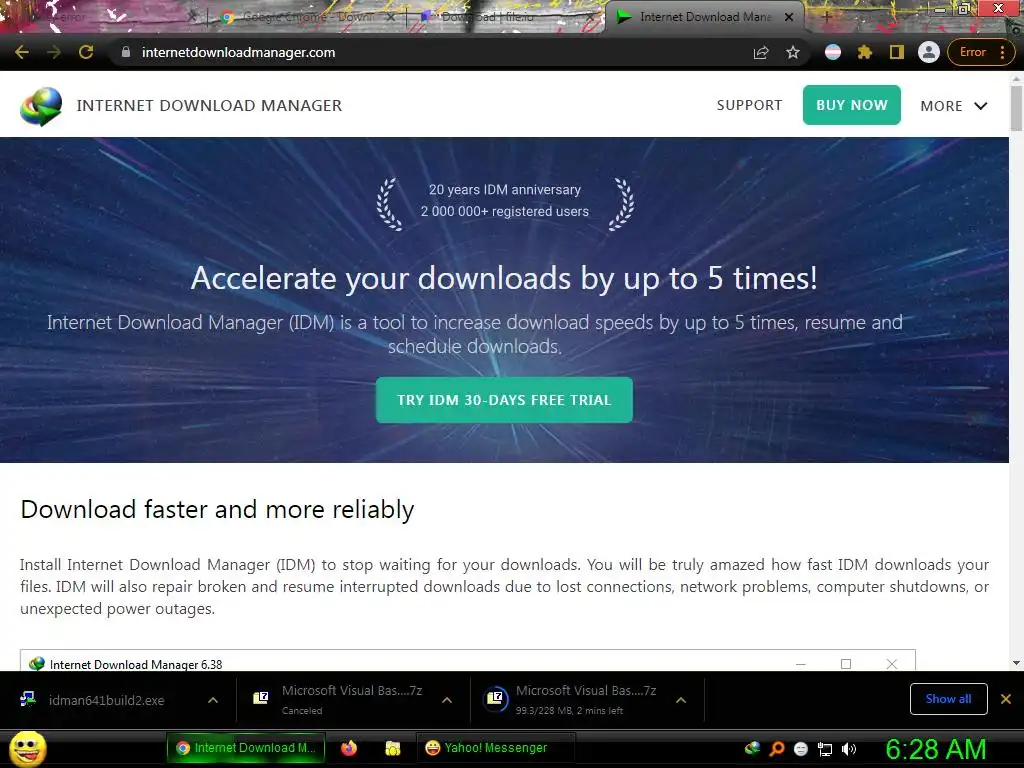Click the IDM tray icon
1024x768 pixels.
[x=752, y=748]
